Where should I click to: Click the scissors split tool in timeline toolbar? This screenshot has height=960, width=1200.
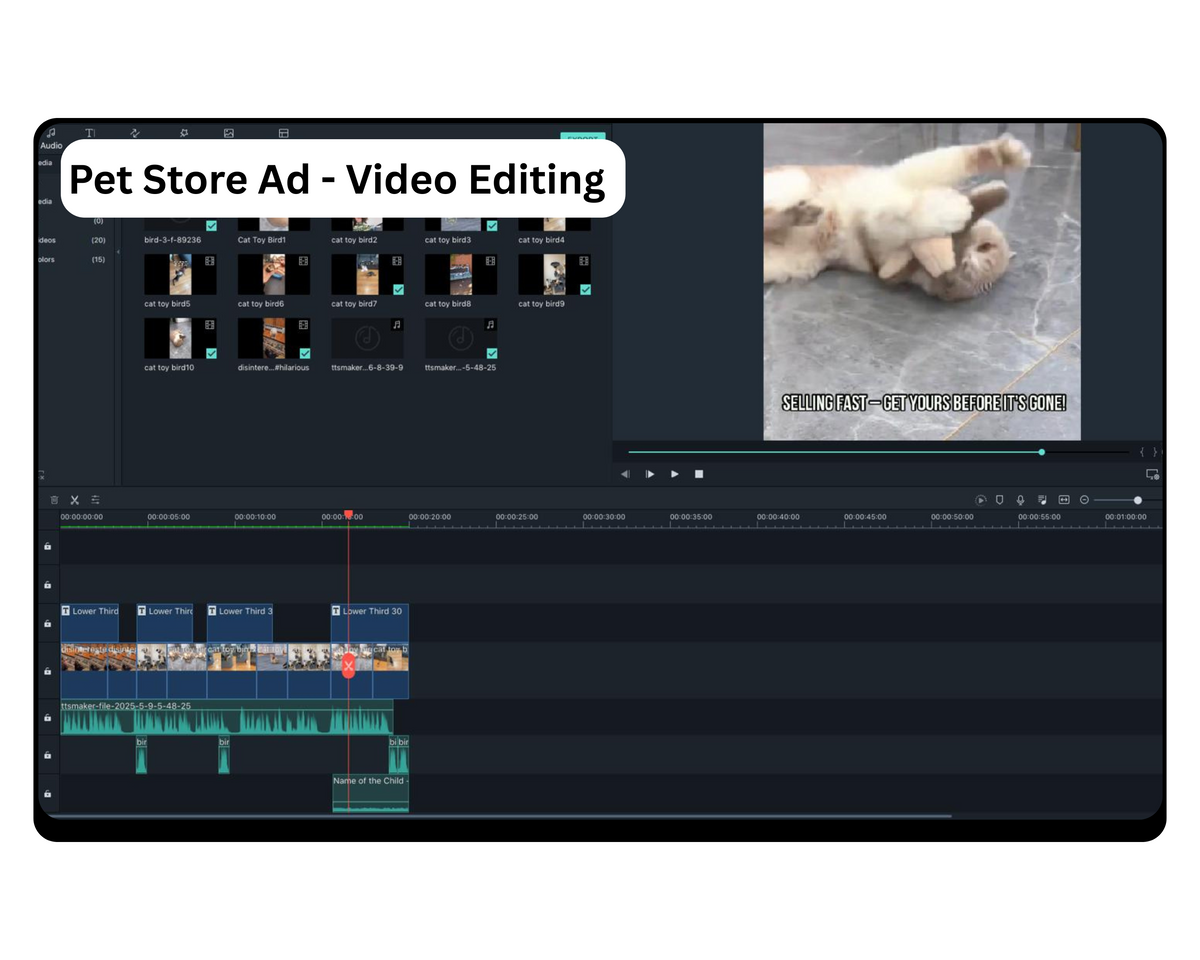[74, 500]
